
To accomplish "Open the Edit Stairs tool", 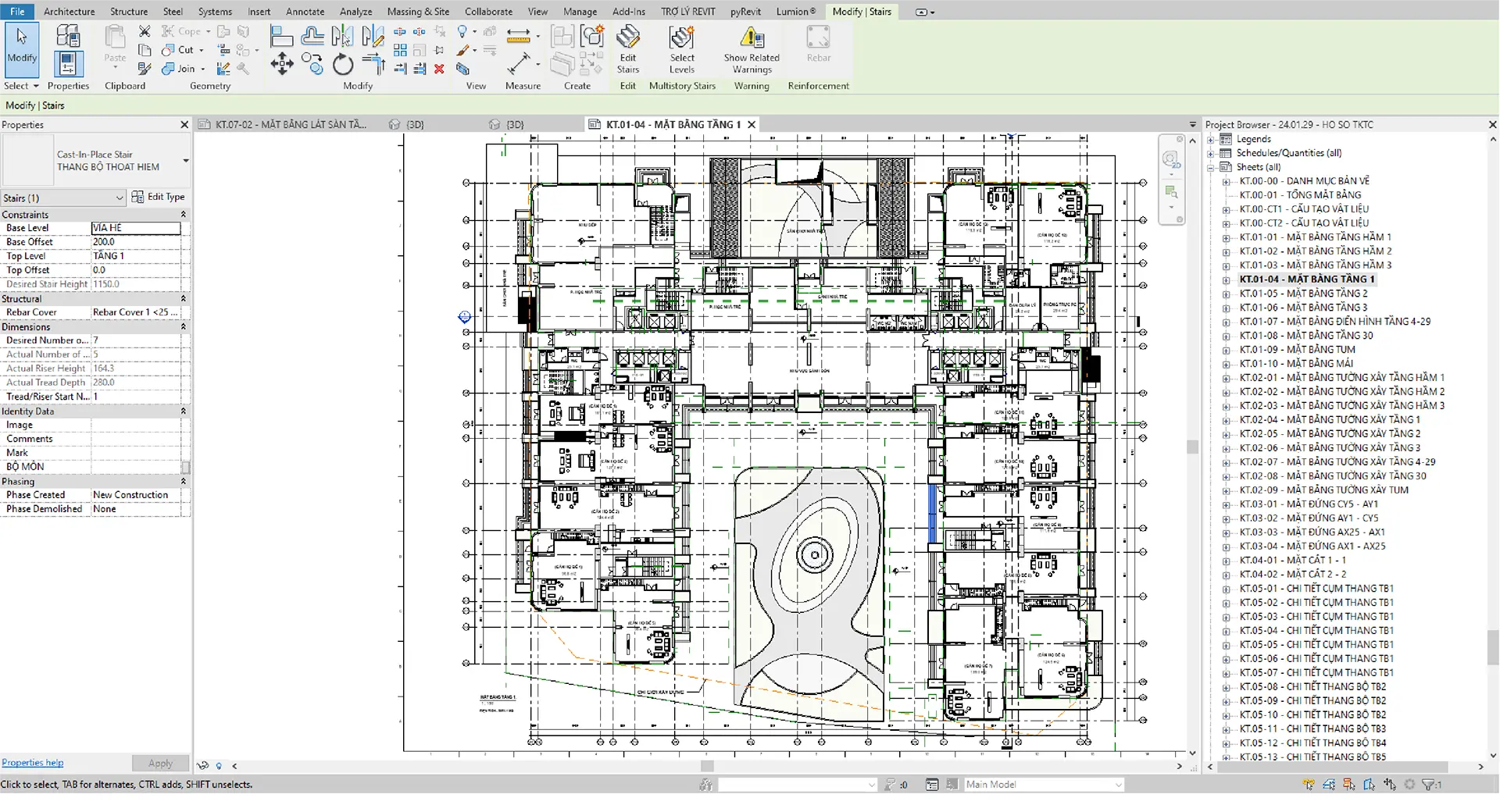I will point(628,49).
